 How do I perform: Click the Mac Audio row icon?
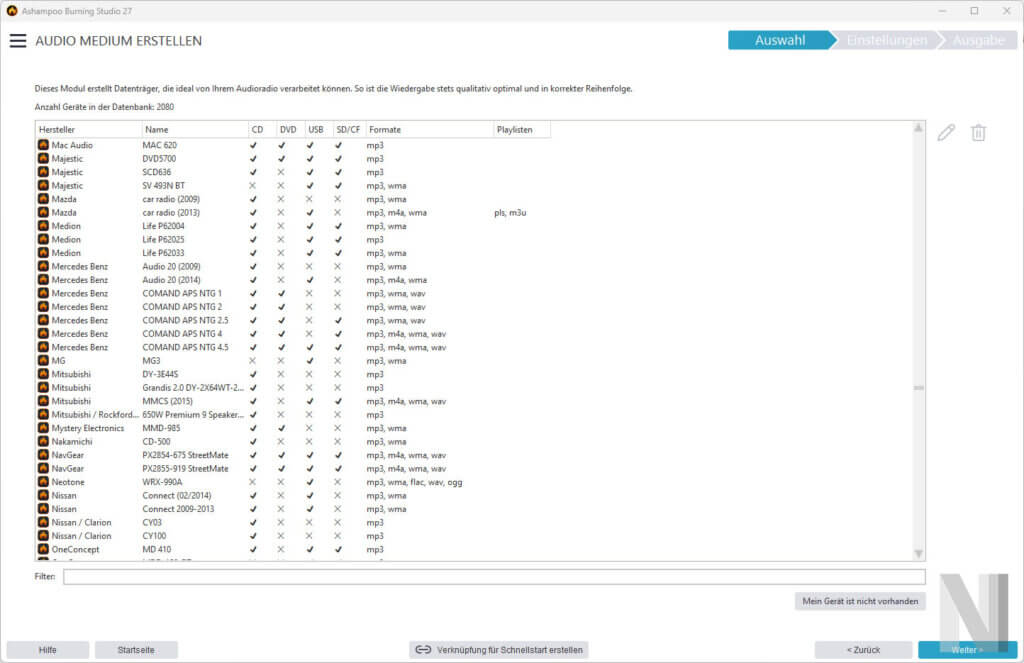tap(43, 145)
